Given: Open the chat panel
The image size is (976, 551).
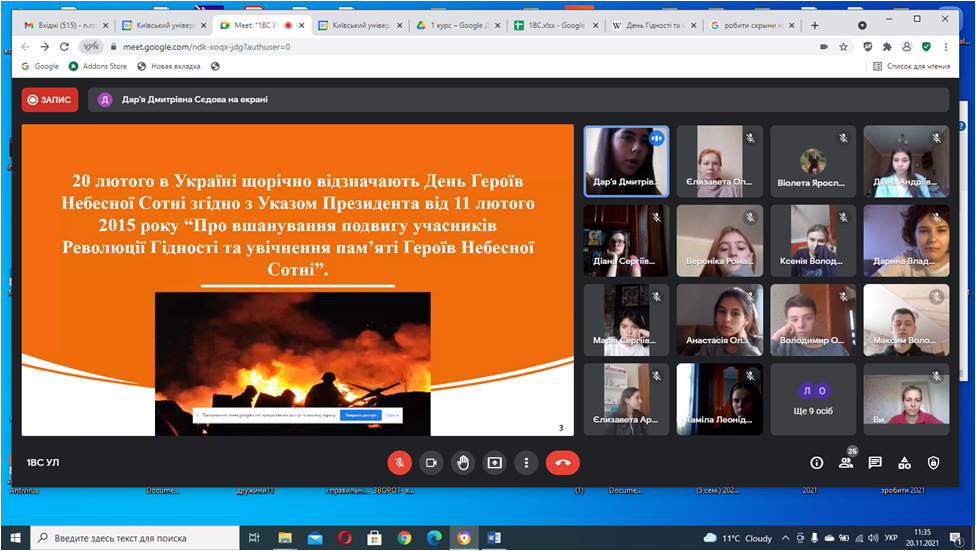Looking at the screenshot, I should [x=875, y=463].
